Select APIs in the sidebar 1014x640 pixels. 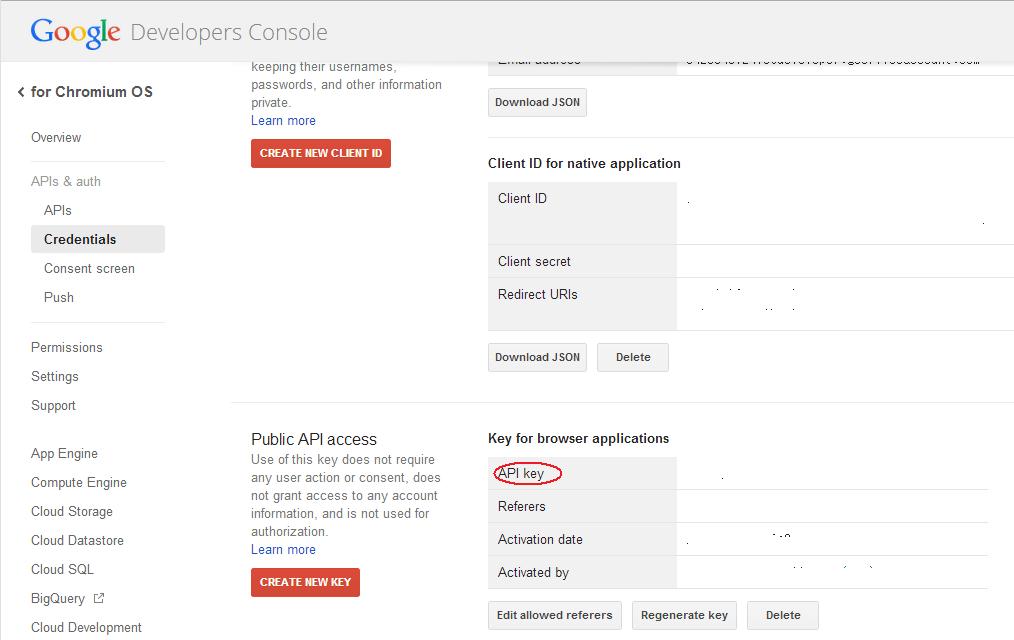coord(58,210)
